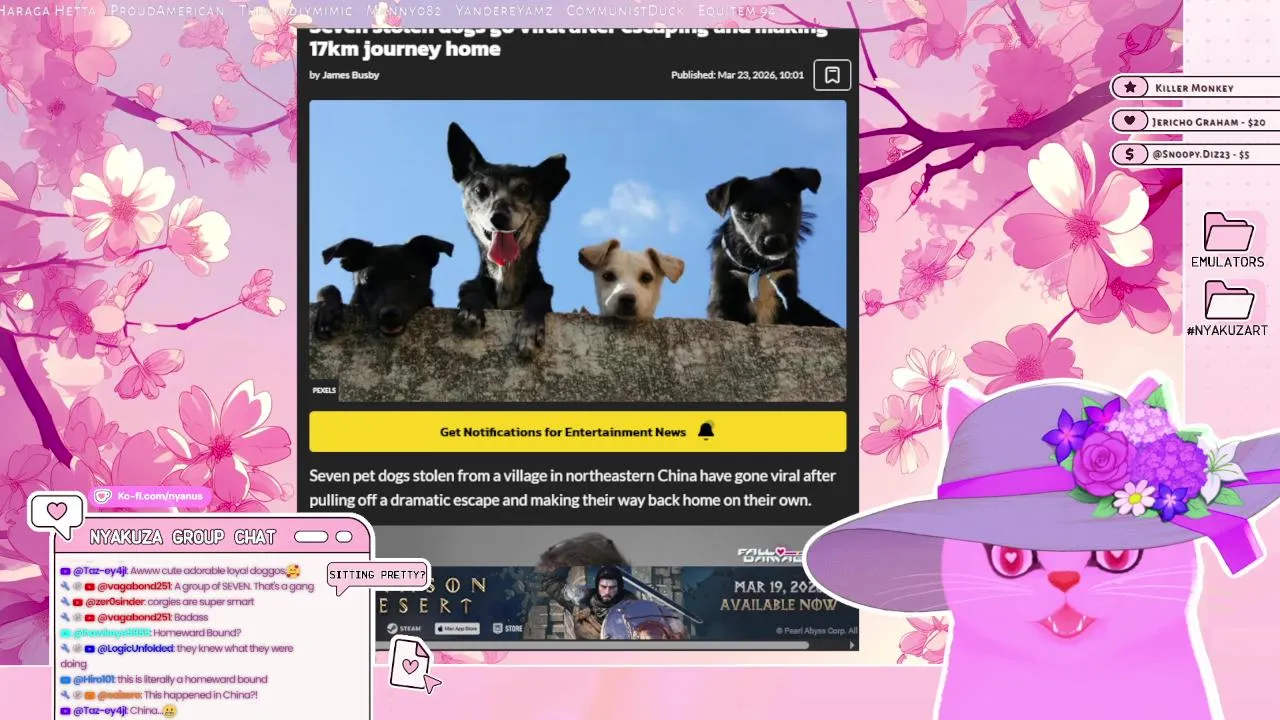The width and height of the screenshot is (1280, 720).
Task: Click the 'MAR 19' release date in the ad
Action: 775,586
